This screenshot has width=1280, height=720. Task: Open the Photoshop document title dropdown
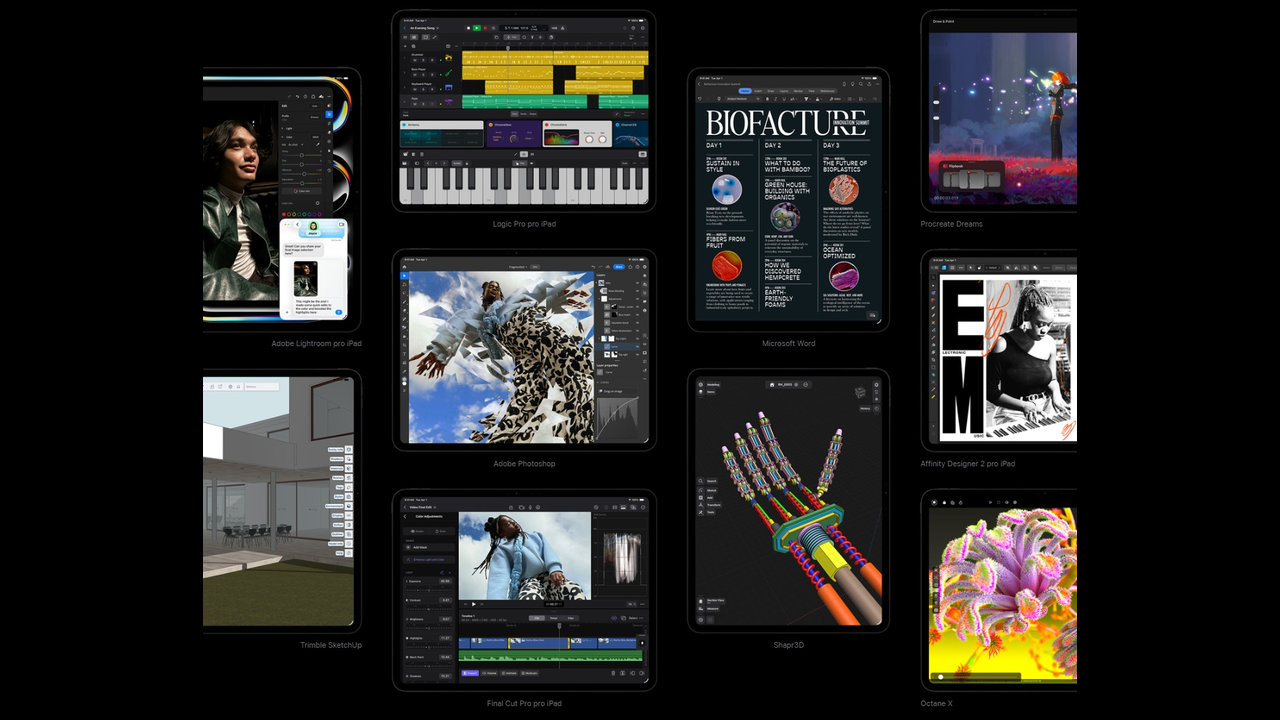click(x=516, y=267)
